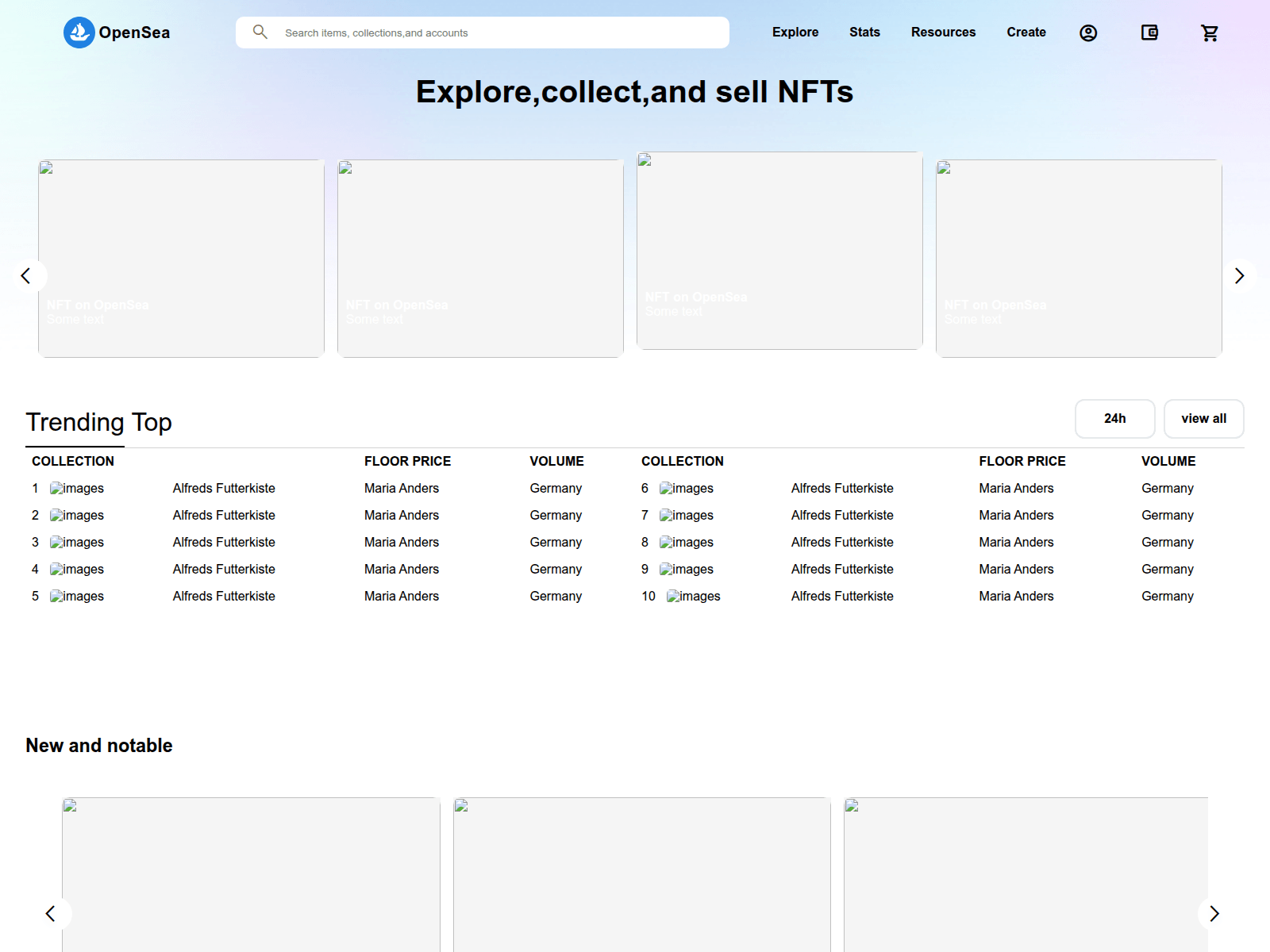Open the Stats menu
Viewport: 1270px width, 952px height.
[864, 33]
